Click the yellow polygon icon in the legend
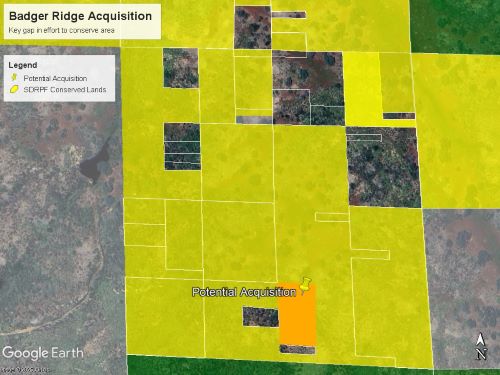This screenshot has height=375, width=500. (x=14, y=89)
